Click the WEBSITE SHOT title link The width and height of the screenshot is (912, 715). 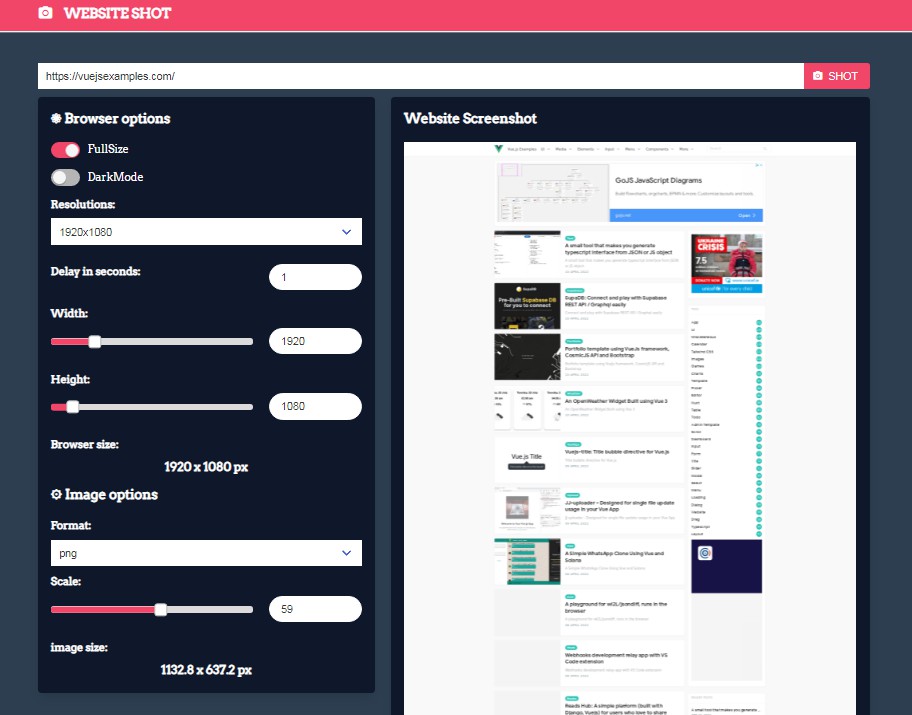point(117,13)
